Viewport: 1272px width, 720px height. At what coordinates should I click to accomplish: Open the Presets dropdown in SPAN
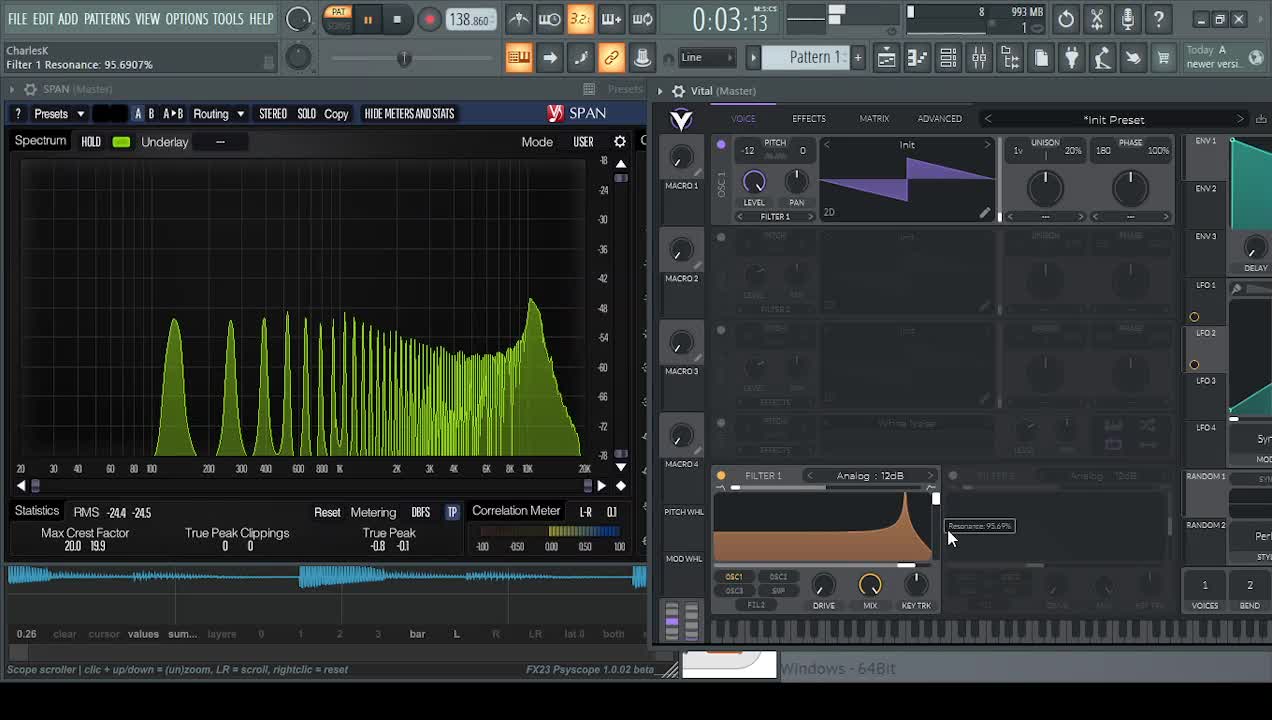point(59,114)
